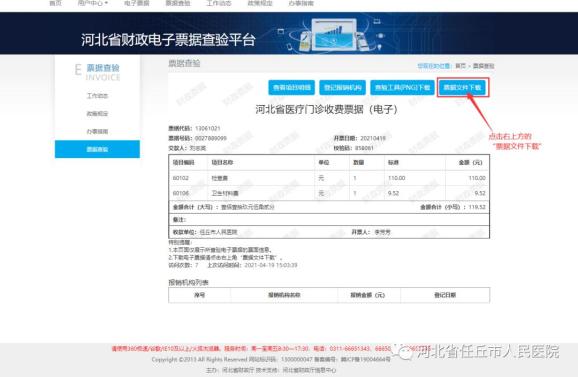Select 工作动态 in left sidebar
578x377 pixels.
tap(97, 96)
